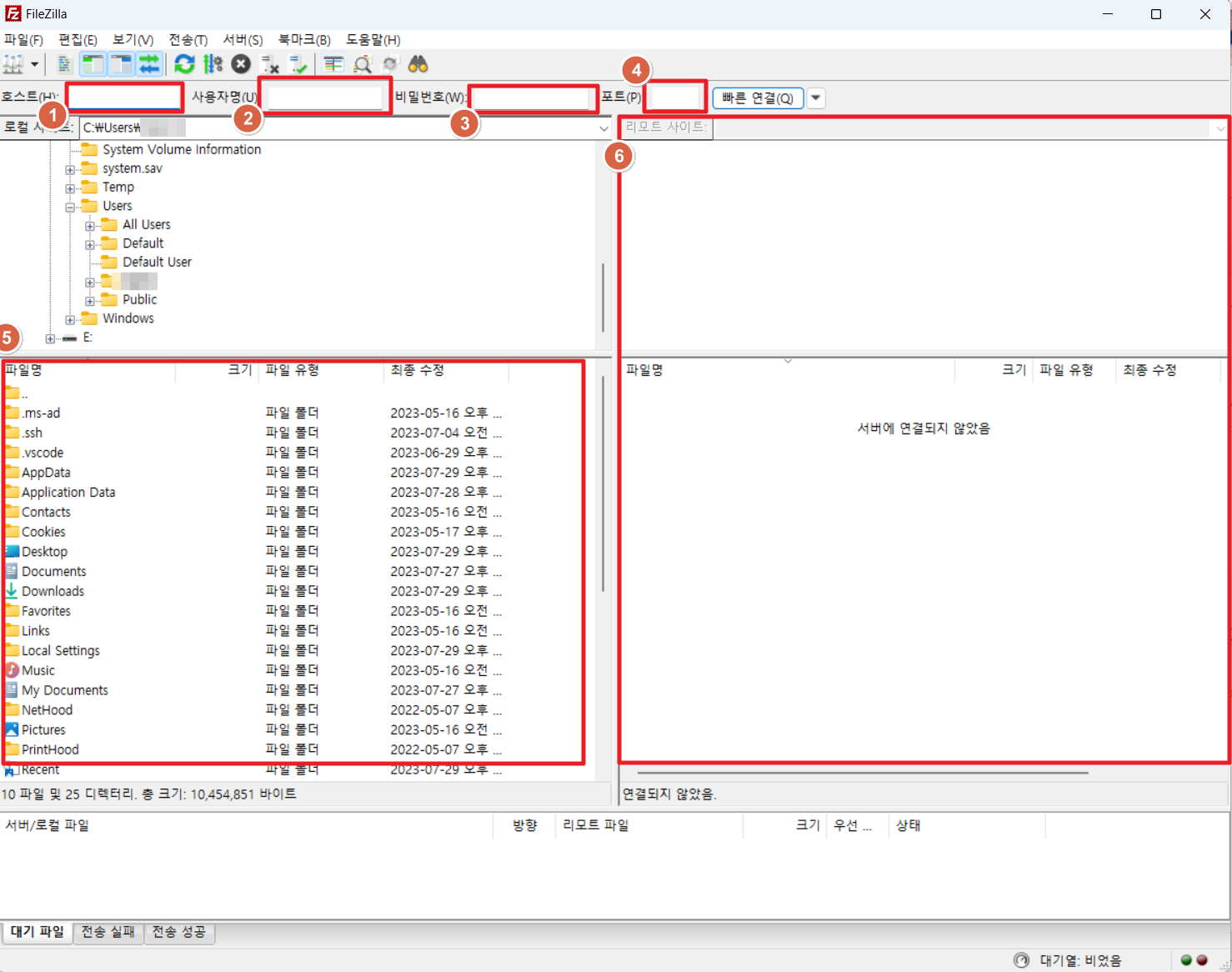Image resolution: width=1232 pixels, height=972 pixels.
Task: Click the Downloads arrow icon
Action: click(12, 591)
